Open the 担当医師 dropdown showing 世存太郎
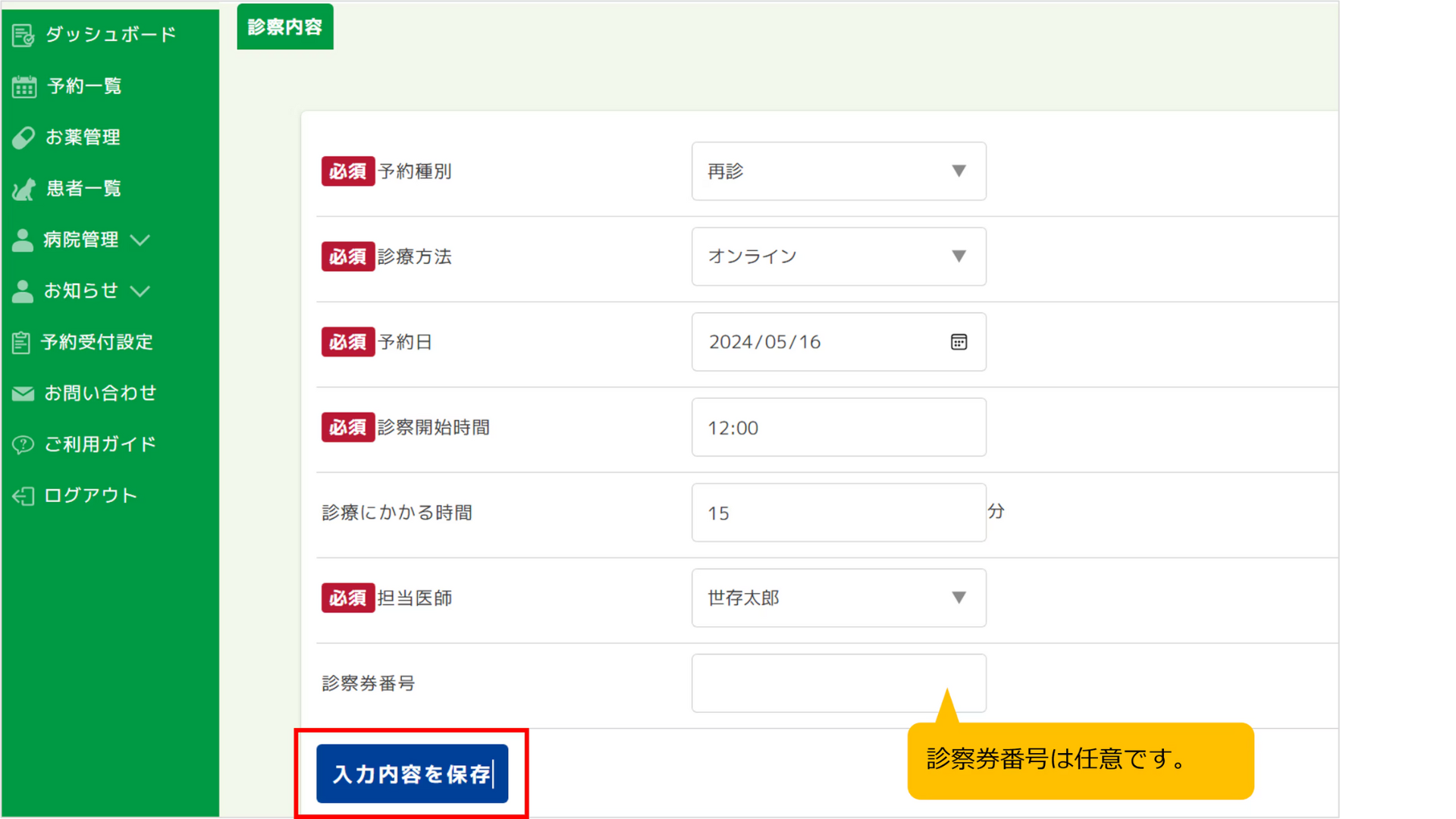1456x819 pixels. coord(839,598)
